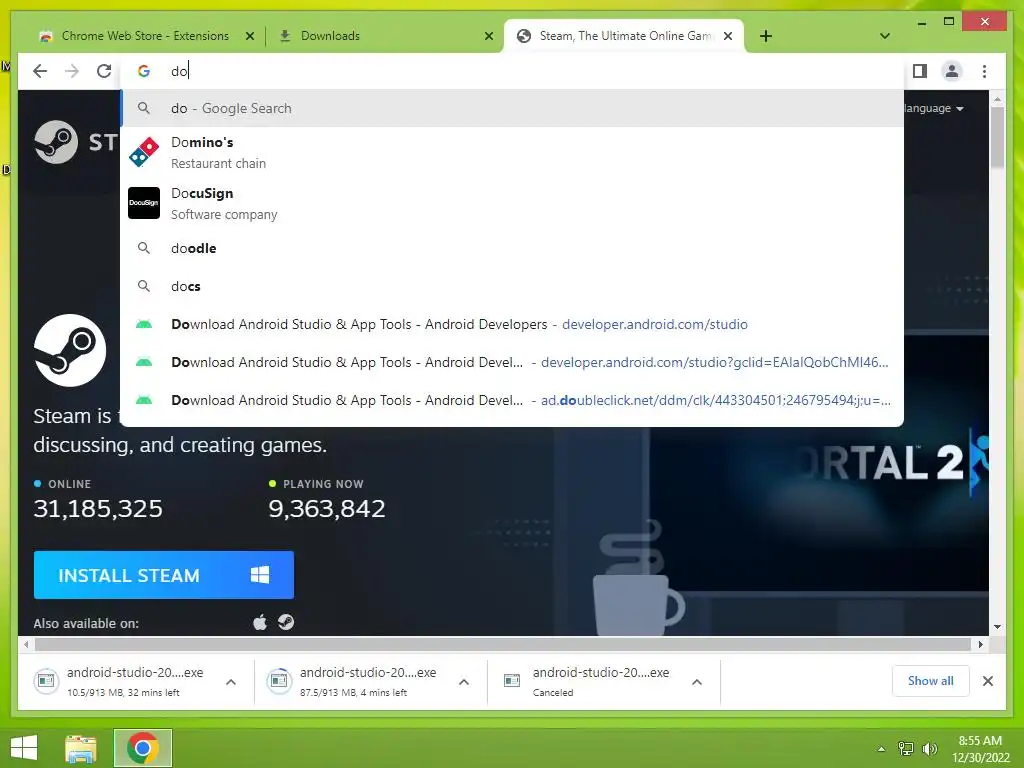Viewport: 1024px width, 768px height.
Task: Show hidden system tray icons
Action: (x=881, y=749)
